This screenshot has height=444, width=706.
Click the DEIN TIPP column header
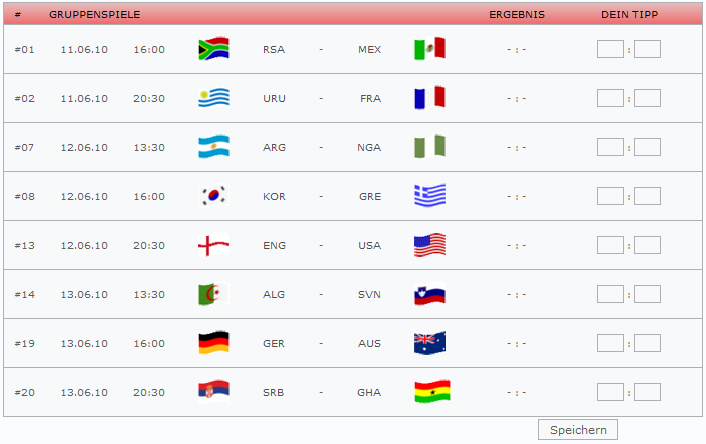(629, 14)
